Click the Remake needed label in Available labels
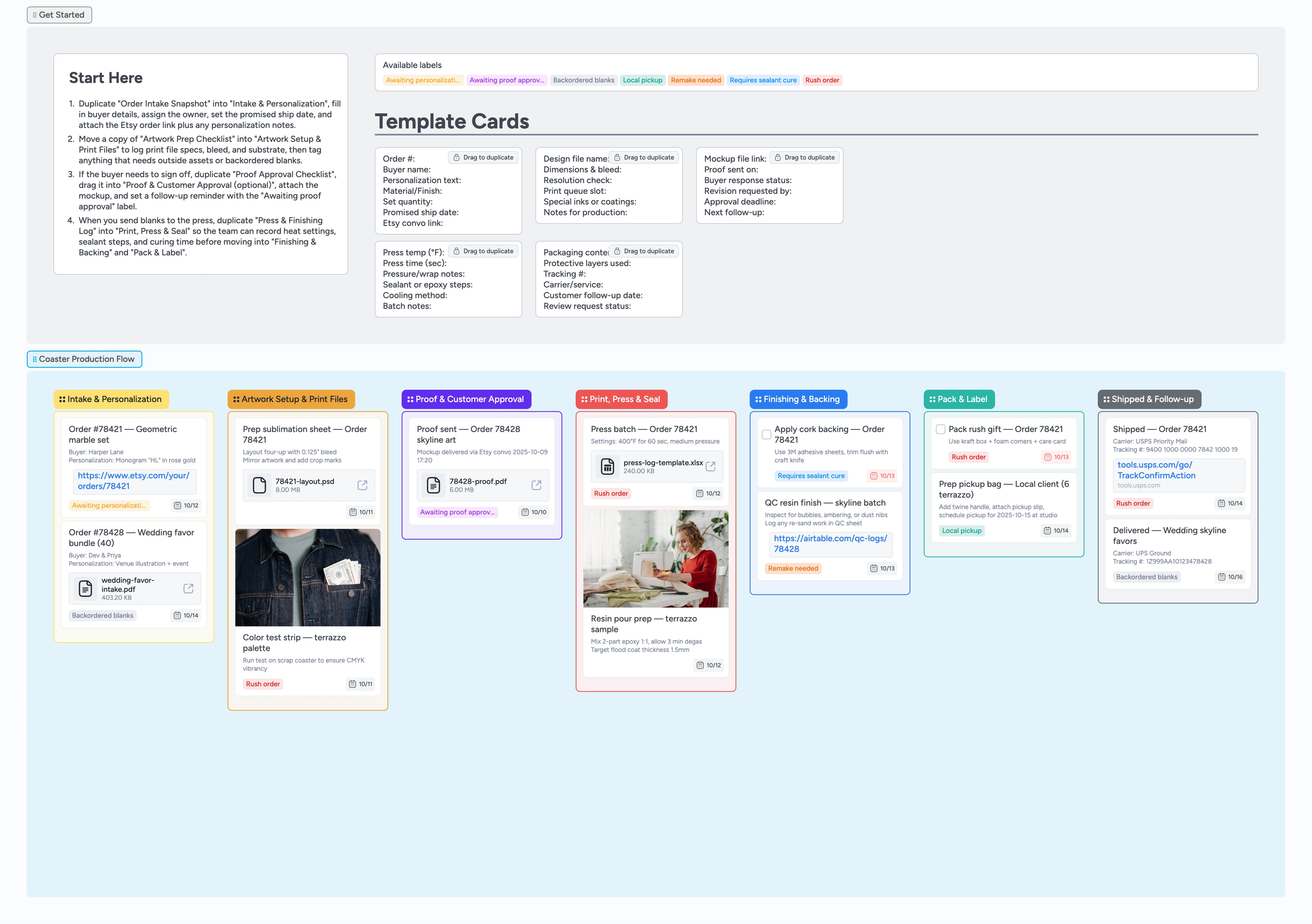This screenshot has width=1312, height=924. [x=695, y=80]
